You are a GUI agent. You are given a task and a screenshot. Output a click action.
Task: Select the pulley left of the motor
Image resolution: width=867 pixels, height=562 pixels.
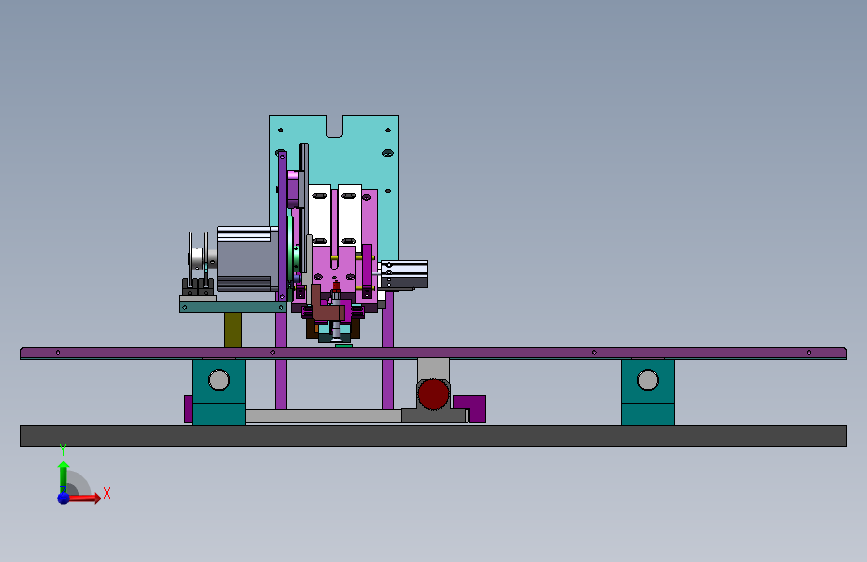[x=199, y=259]
